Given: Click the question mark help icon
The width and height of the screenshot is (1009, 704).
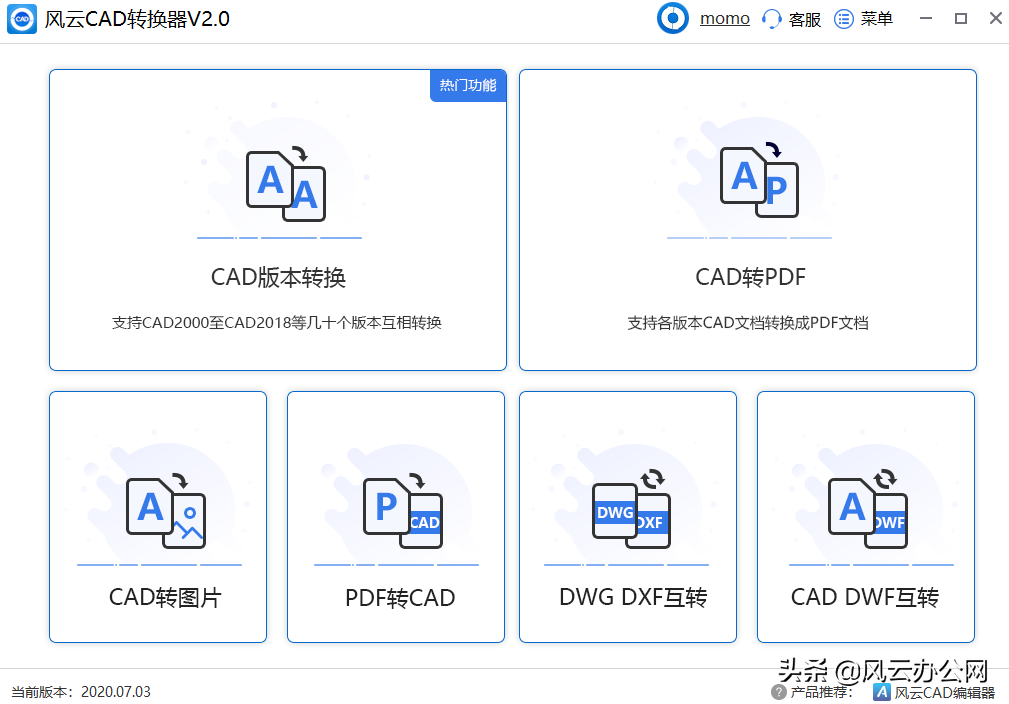Looking at the screenshot, I should 779,692.
